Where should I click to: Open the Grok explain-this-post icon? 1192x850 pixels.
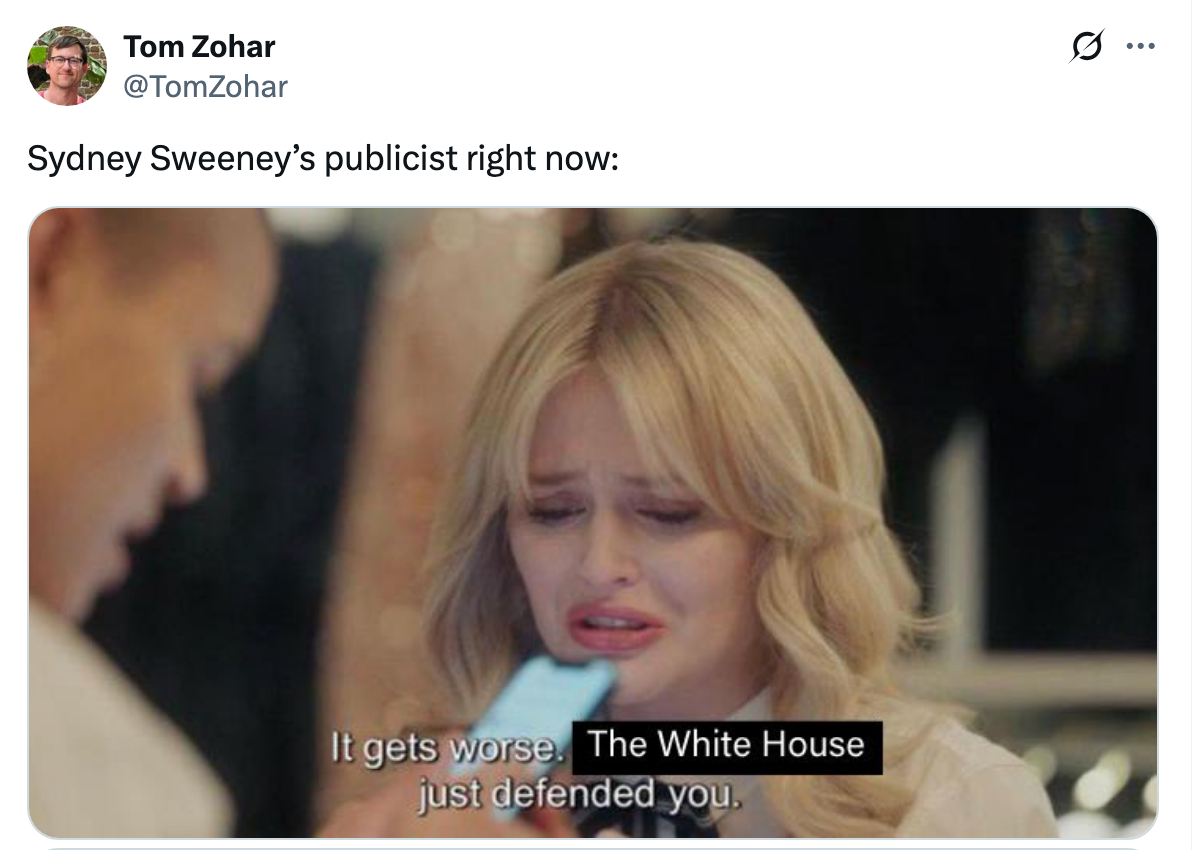[1086, 46]
